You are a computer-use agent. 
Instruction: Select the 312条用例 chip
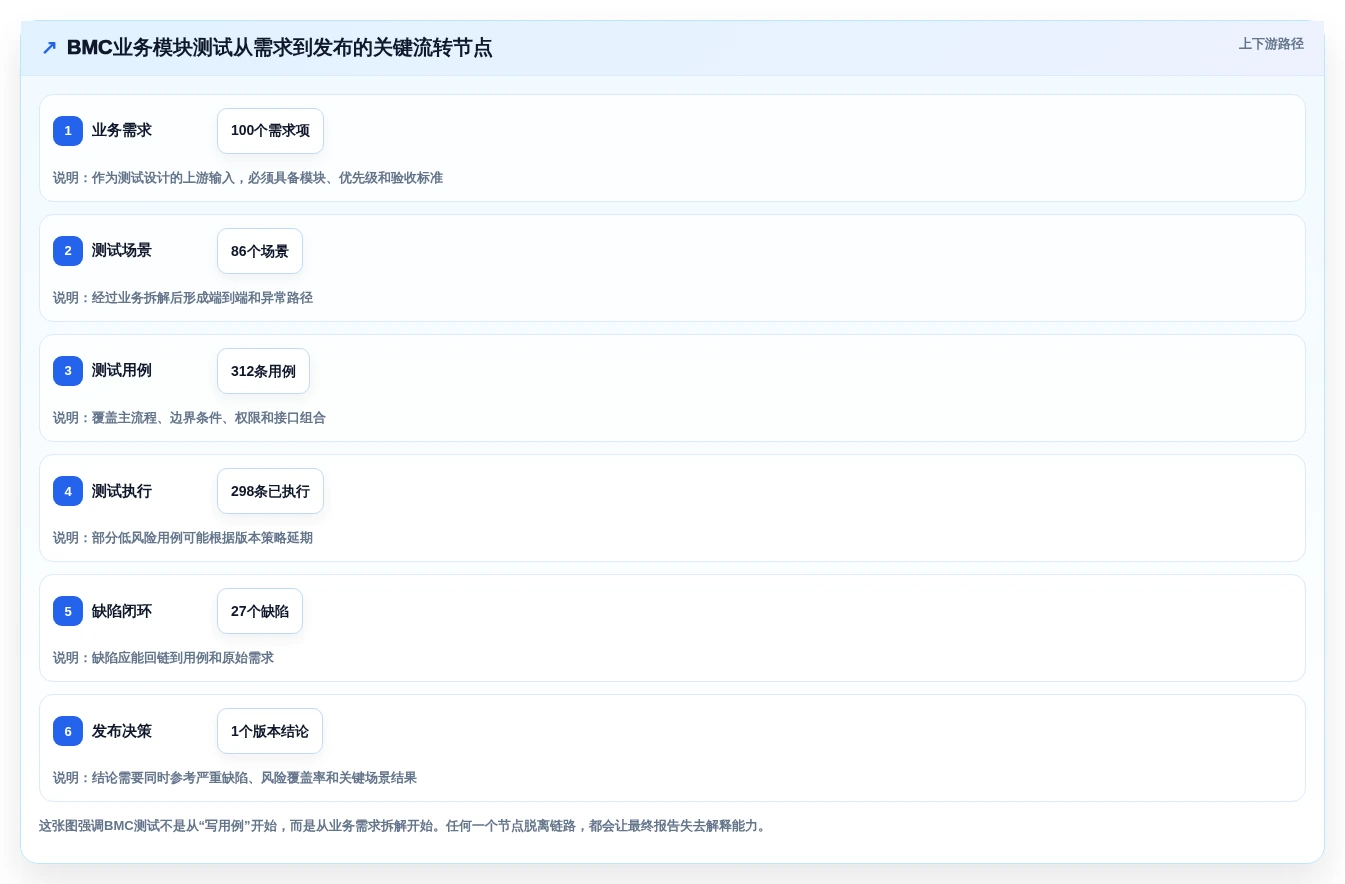(x=263, y=371)
